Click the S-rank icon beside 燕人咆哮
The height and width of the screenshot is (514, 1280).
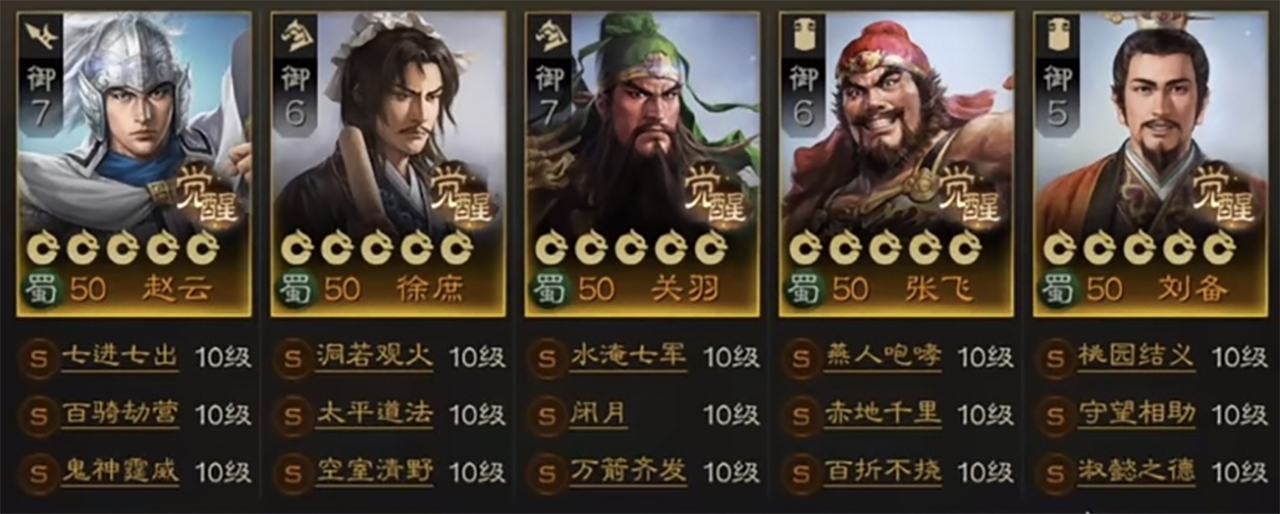click(800, 357)
